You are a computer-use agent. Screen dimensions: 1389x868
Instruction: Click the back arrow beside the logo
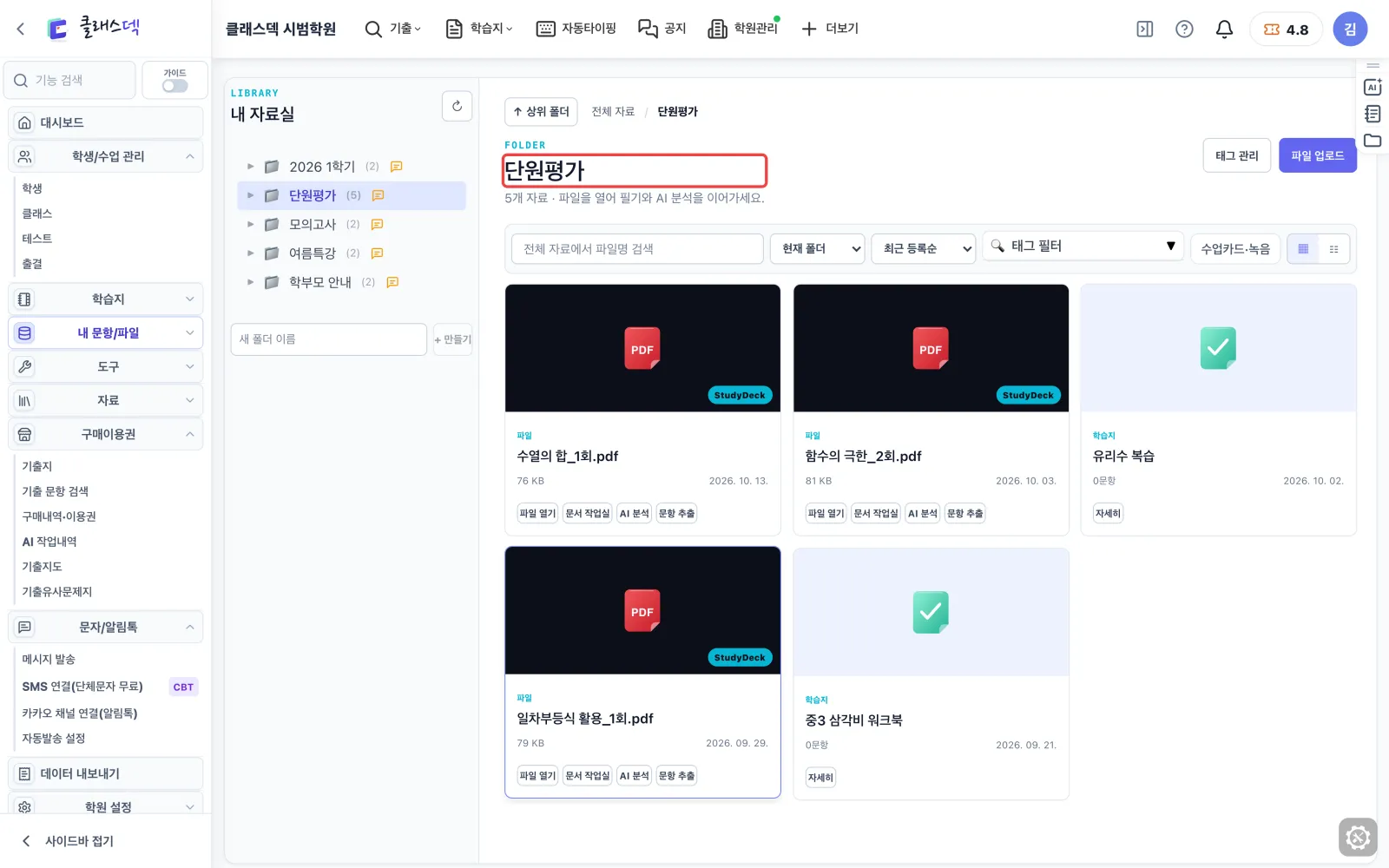[21, 29]
